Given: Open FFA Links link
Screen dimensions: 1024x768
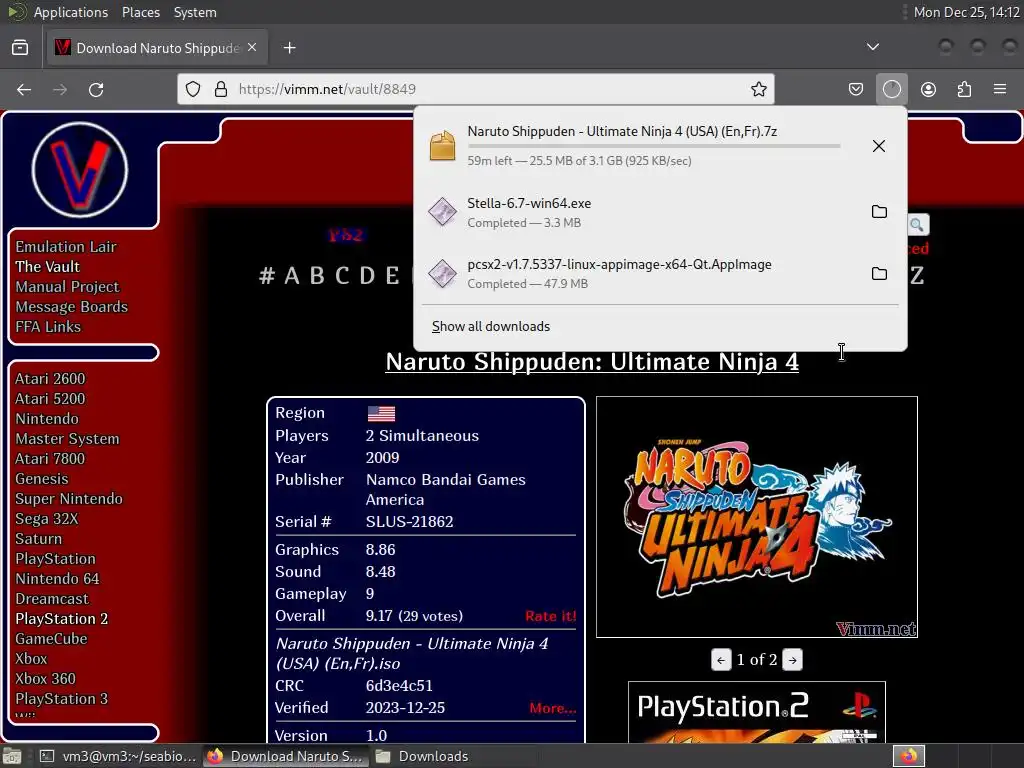Looking at the screenshot, I should 48,327.
